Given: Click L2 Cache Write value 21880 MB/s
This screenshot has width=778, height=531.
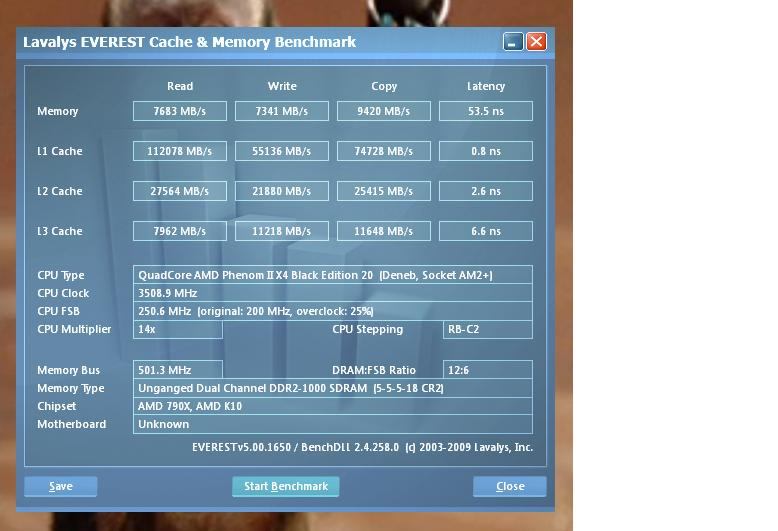Looking at the screenshot, I should (x=282, y=191).
